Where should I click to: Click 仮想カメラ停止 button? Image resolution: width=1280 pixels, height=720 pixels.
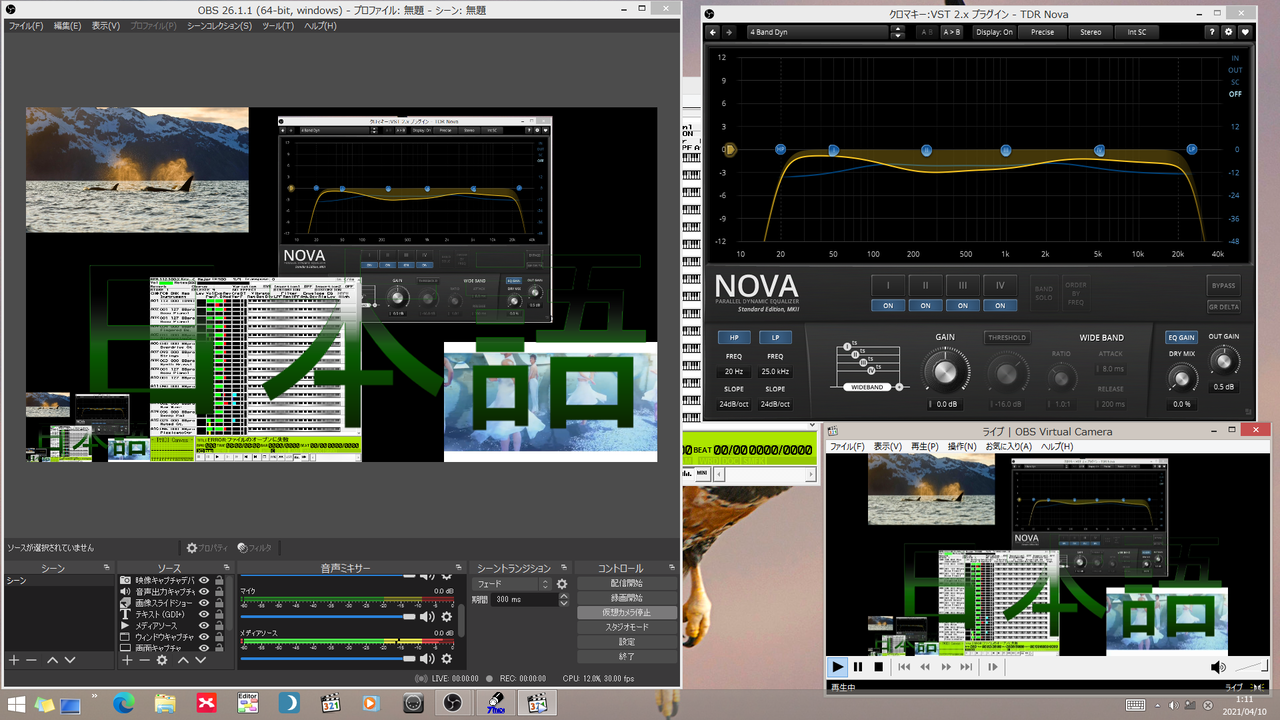click(x=627, y=612)
